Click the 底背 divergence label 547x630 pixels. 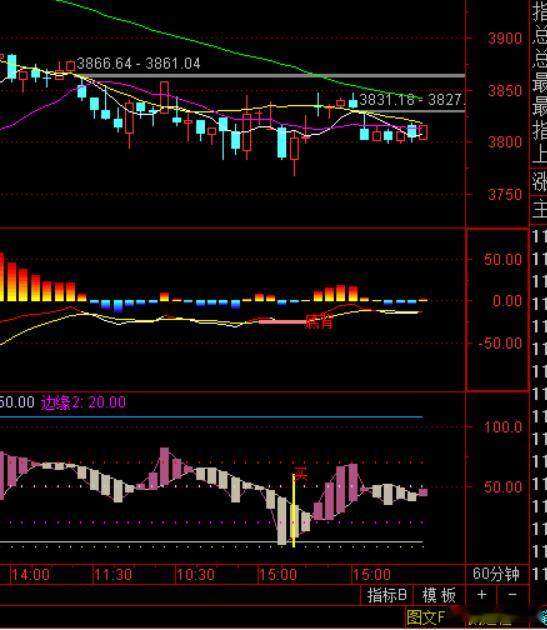(319, 322)
